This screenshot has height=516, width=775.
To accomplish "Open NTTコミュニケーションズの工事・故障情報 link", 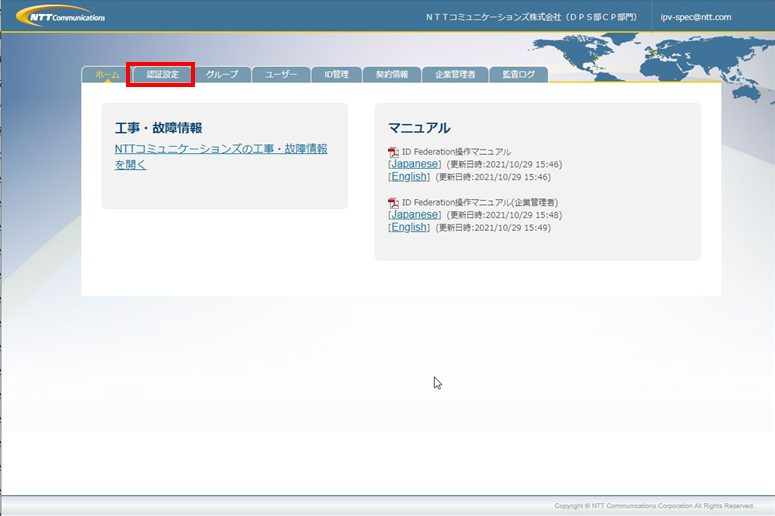I will 221,156.
